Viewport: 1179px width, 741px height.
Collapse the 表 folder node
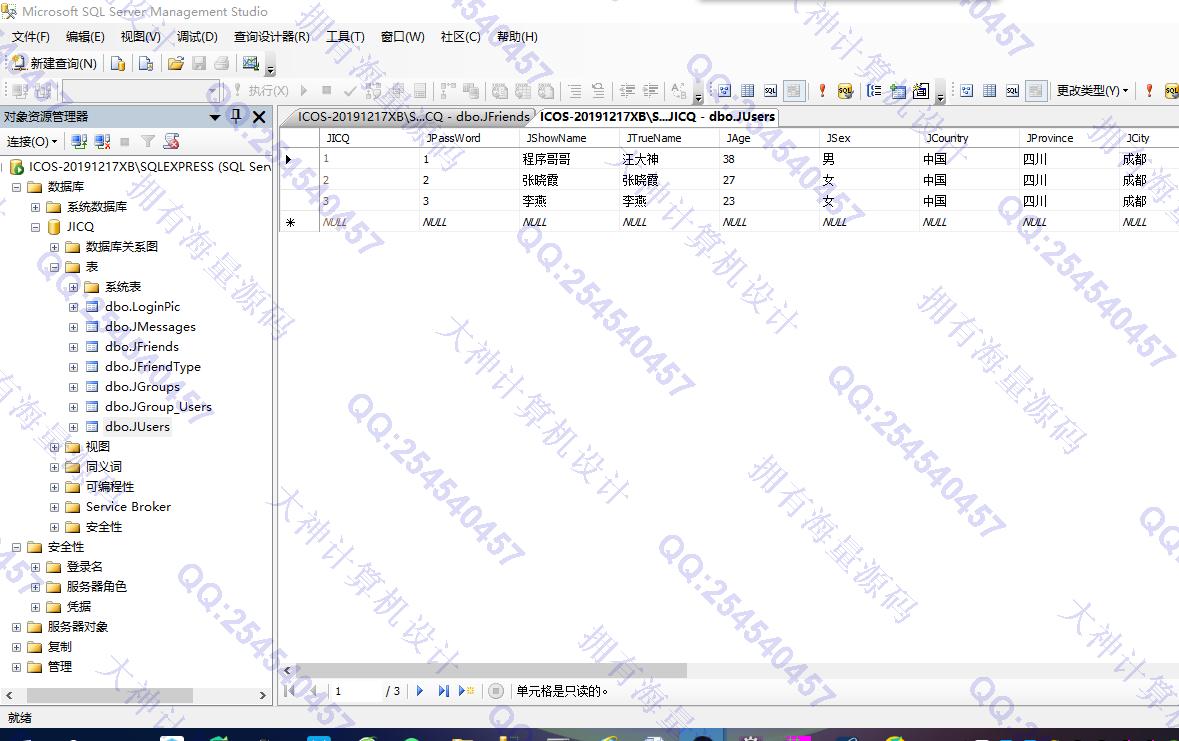(54, 267)
